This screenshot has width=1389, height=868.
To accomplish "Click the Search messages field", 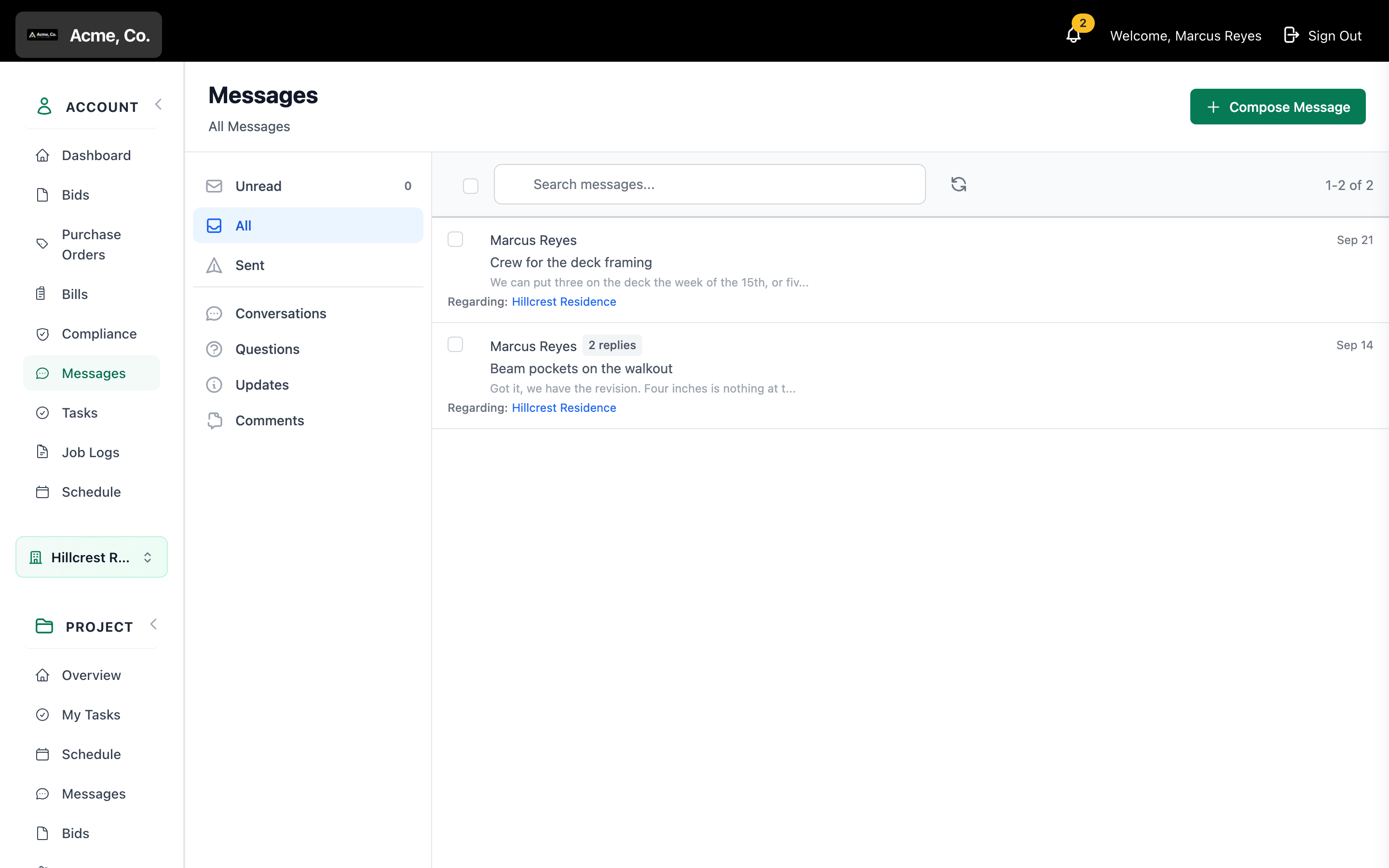I will 709,184.
